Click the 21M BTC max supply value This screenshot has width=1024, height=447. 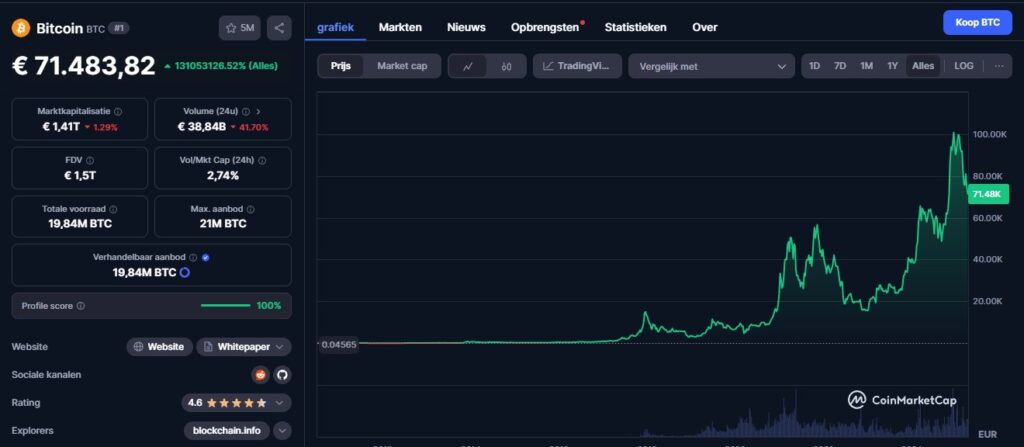point(223,224)
